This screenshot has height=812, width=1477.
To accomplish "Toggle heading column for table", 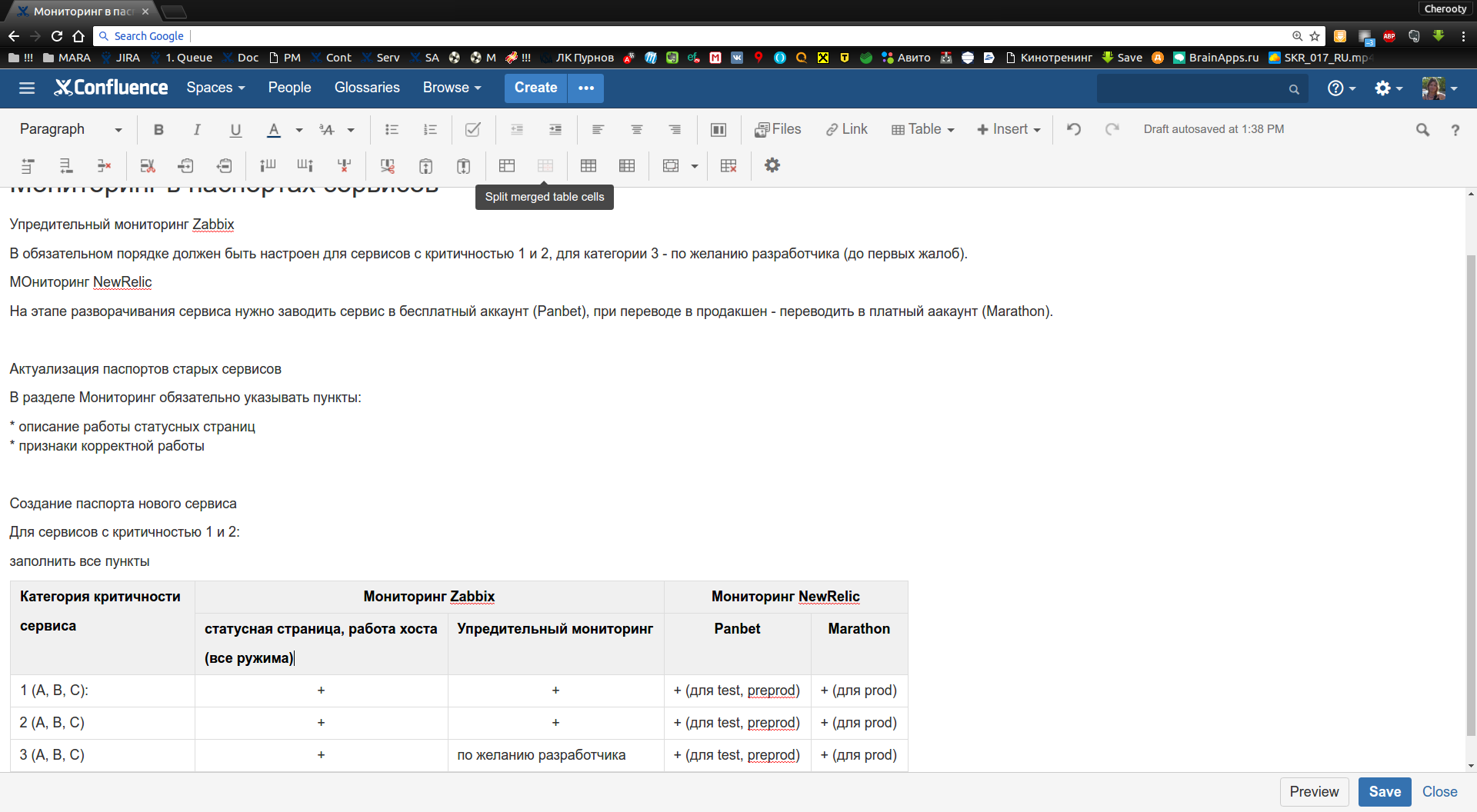I will pos(627,166).
